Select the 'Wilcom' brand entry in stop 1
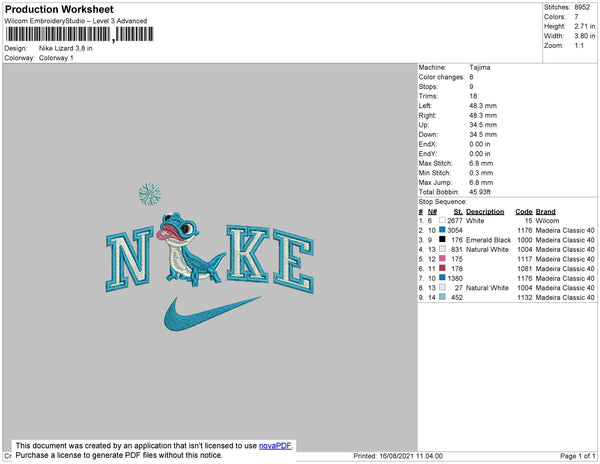This screenshot has width=600, height=464. [x=547, y=221]
